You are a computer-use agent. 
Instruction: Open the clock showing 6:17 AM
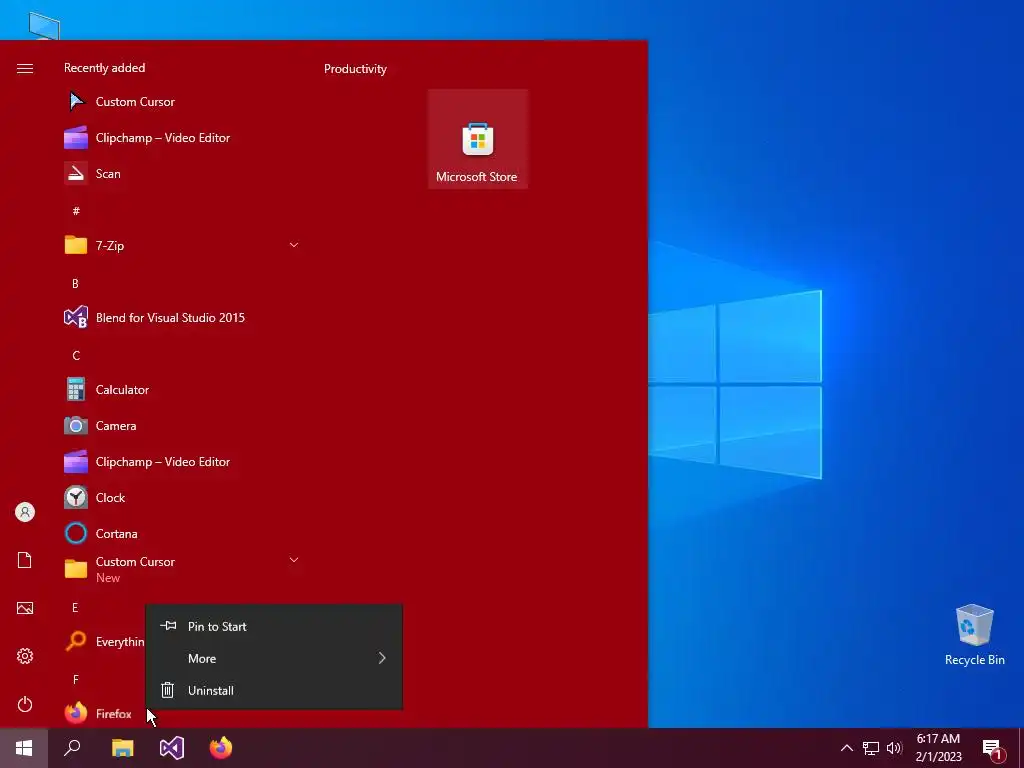(938, 748)
